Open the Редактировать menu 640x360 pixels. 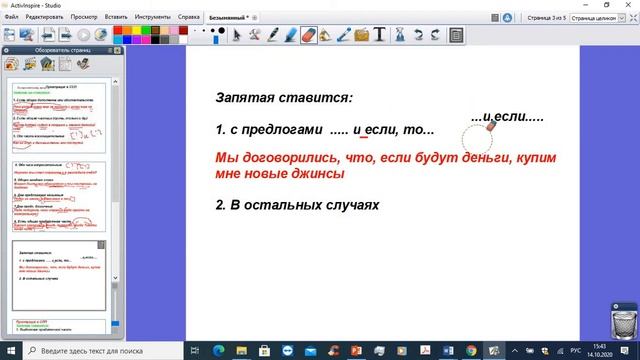[x=44, y=17]
